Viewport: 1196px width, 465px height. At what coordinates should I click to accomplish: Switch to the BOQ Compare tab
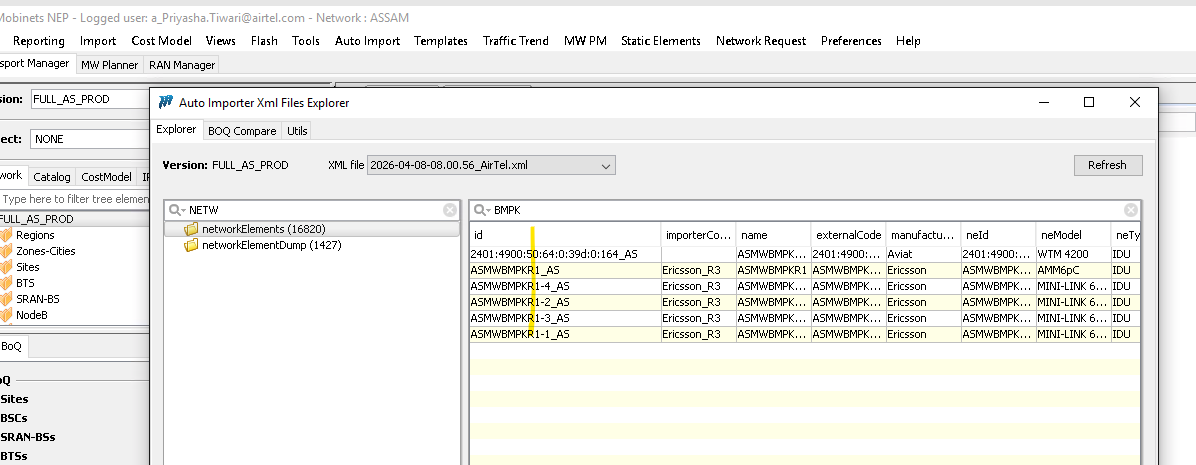click(x=241, y=131)
